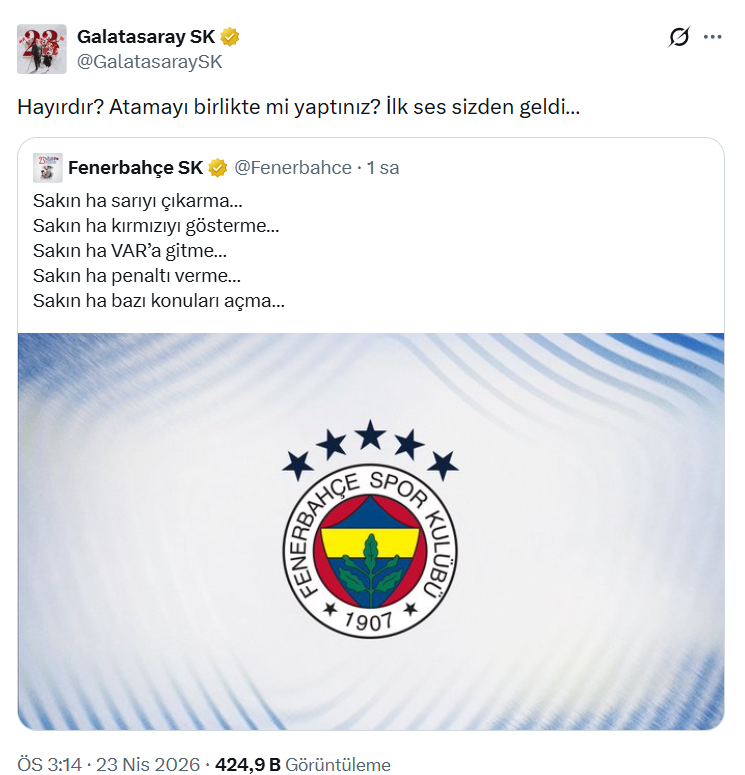The image size is (745, 775).
Task: Open the three-dot more options menu
Action: click(712, 37)
